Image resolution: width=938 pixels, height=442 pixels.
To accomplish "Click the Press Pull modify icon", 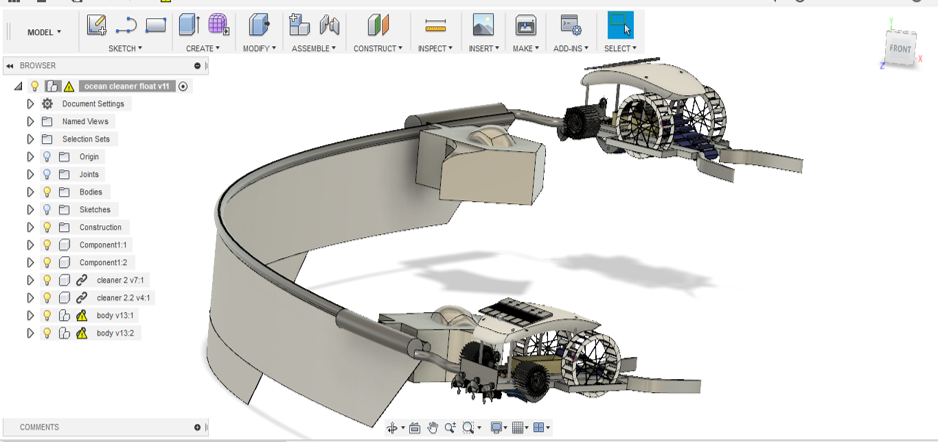I will point(258,25).
